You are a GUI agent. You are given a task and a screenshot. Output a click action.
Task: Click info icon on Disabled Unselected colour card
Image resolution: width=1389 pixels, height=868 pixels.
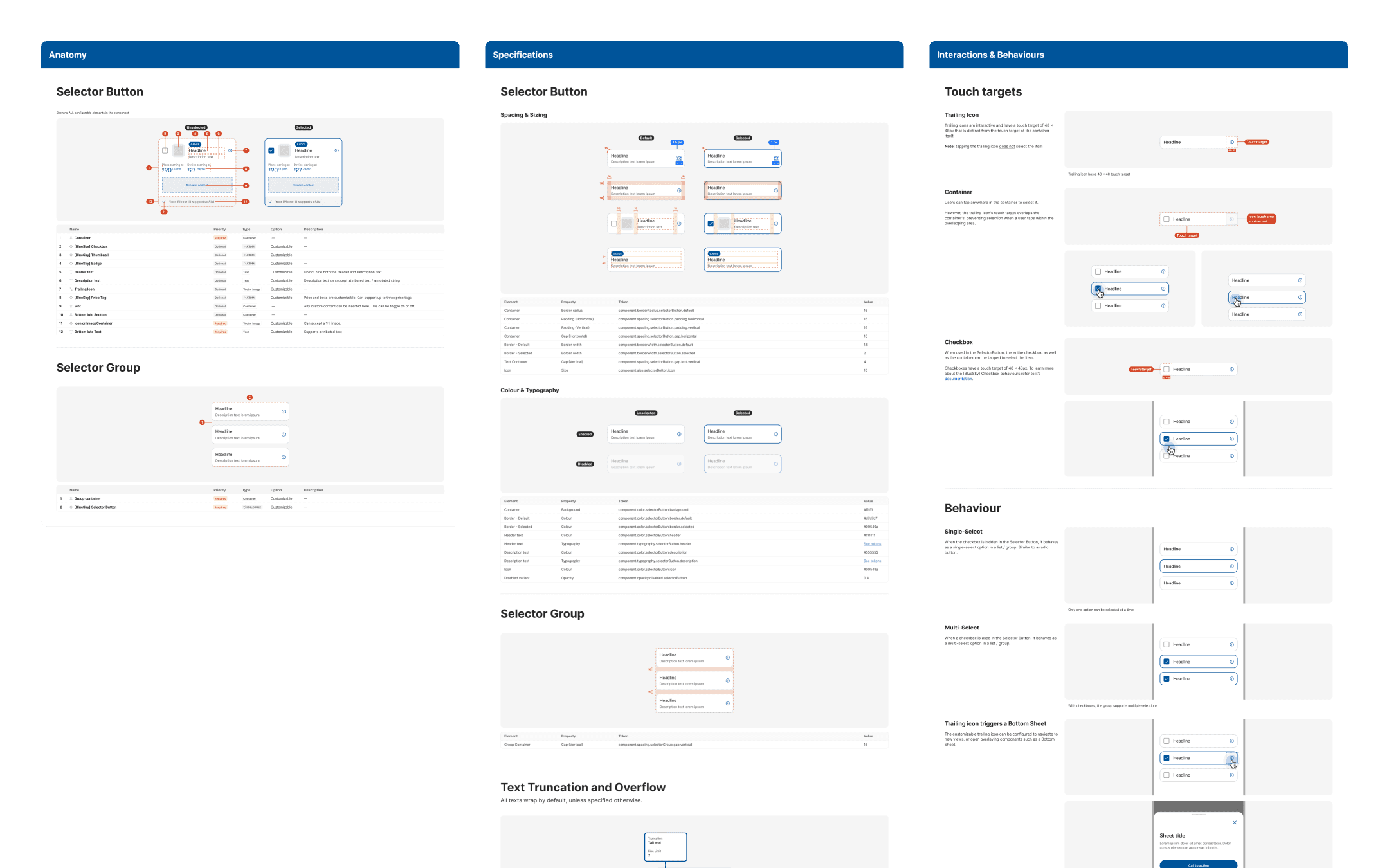[x=679, y=464]
